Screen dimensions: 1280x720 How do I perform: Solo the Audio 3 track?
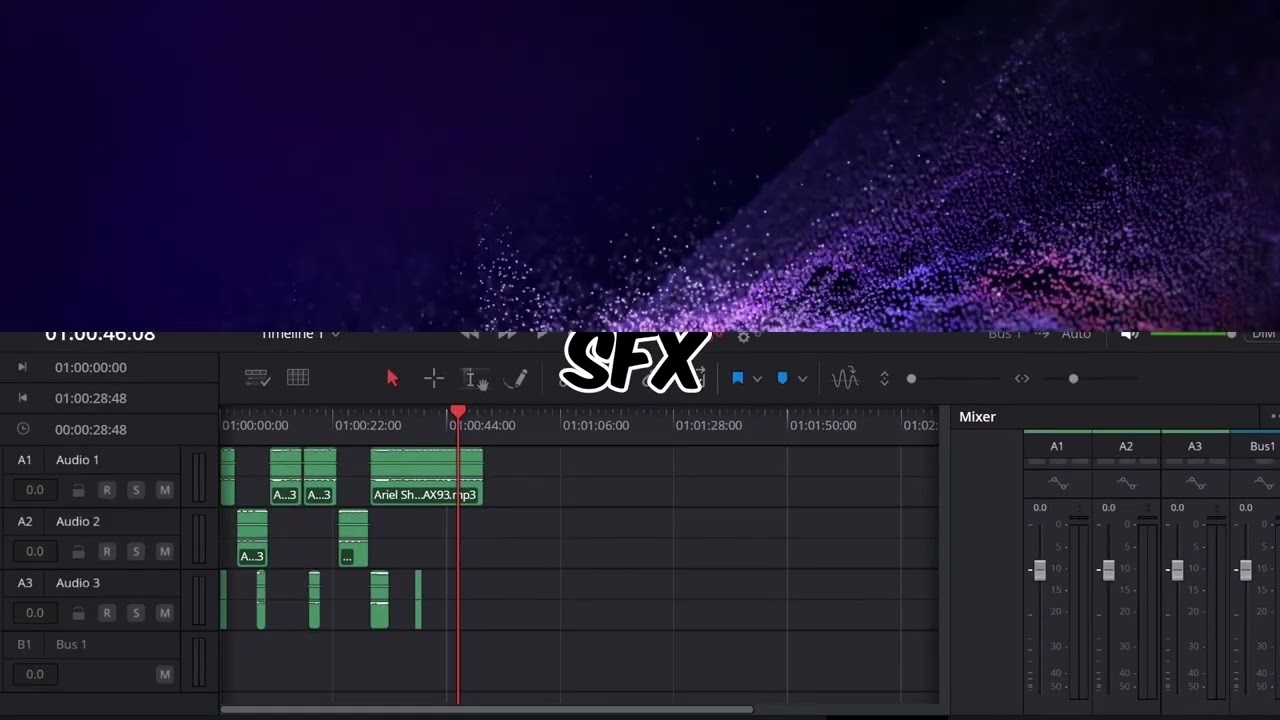(x=135, y=613)
